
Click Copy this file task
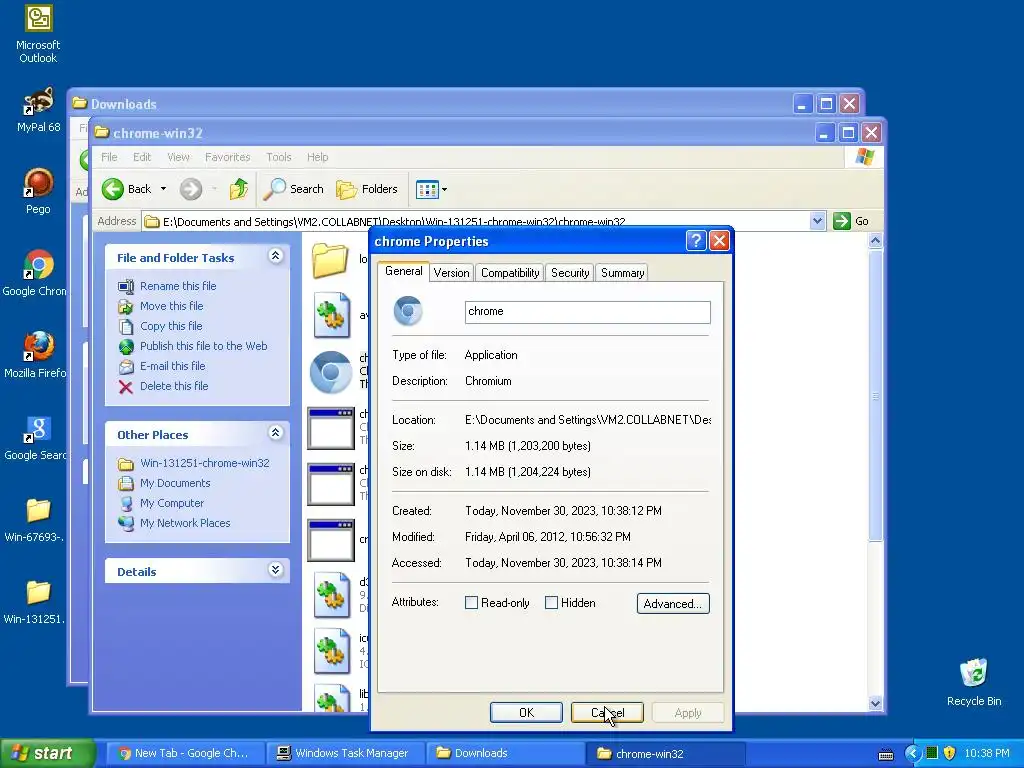point(171,326)
